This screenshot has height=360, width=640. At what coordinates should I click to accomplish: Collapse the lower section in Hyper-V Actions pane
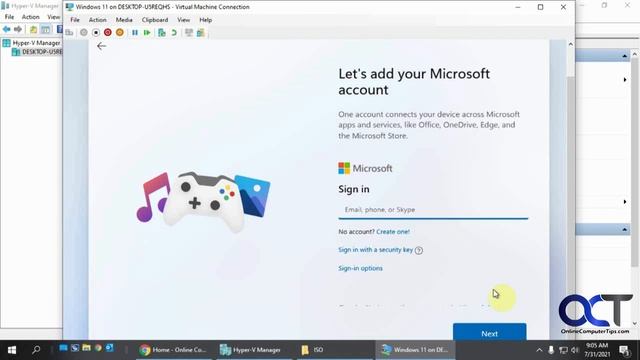(x=624, y=230)
